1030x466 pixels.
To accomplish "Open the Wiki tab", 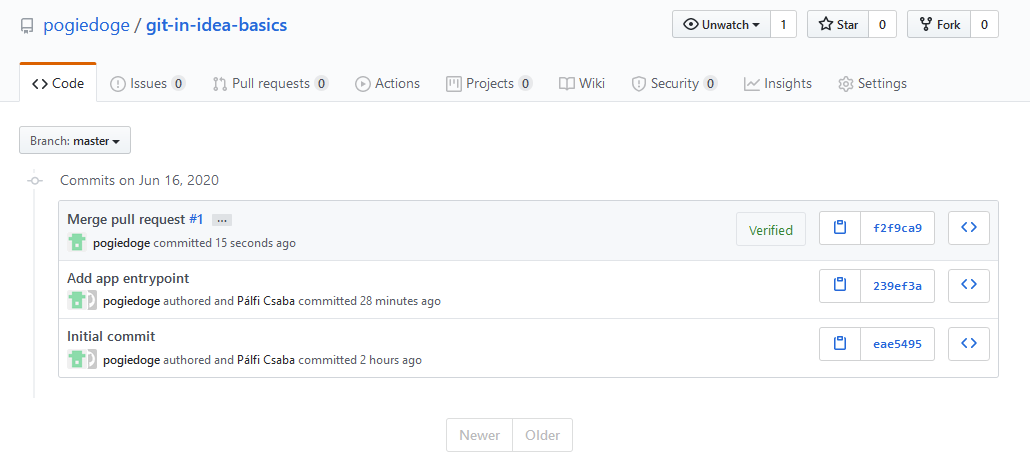I will [x=582, y=83].
